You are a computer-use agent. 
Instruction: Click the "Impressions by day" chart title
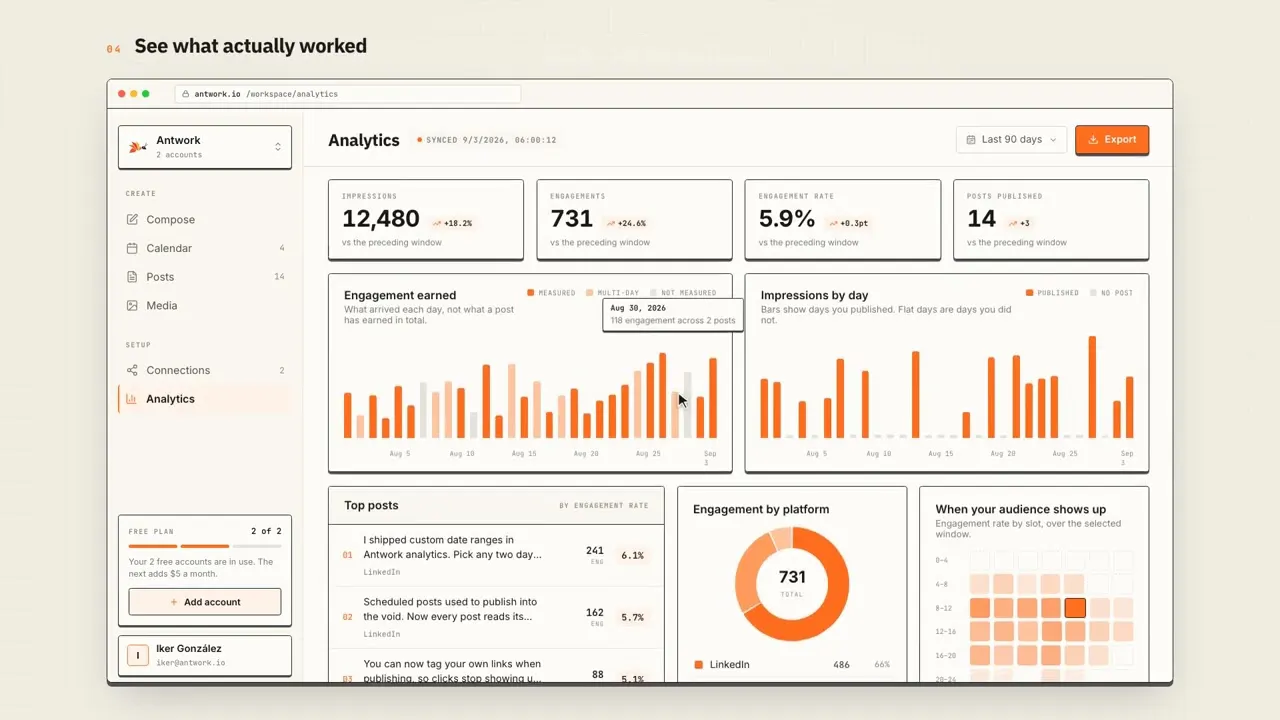[814, 296]
